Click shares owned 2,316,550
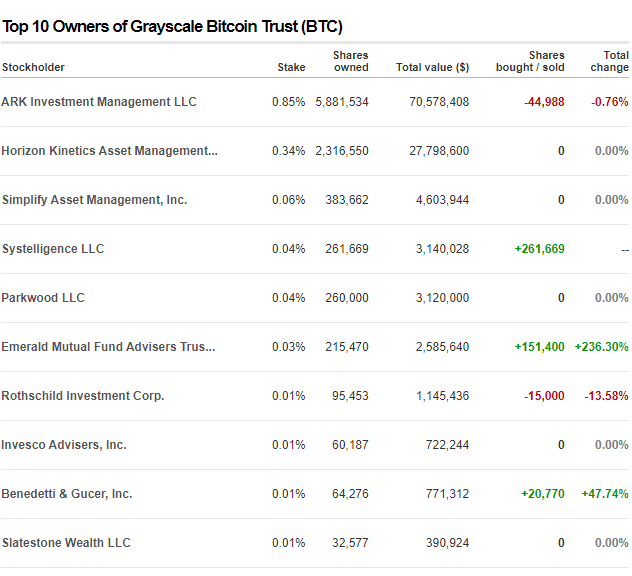 coord(342,151)
